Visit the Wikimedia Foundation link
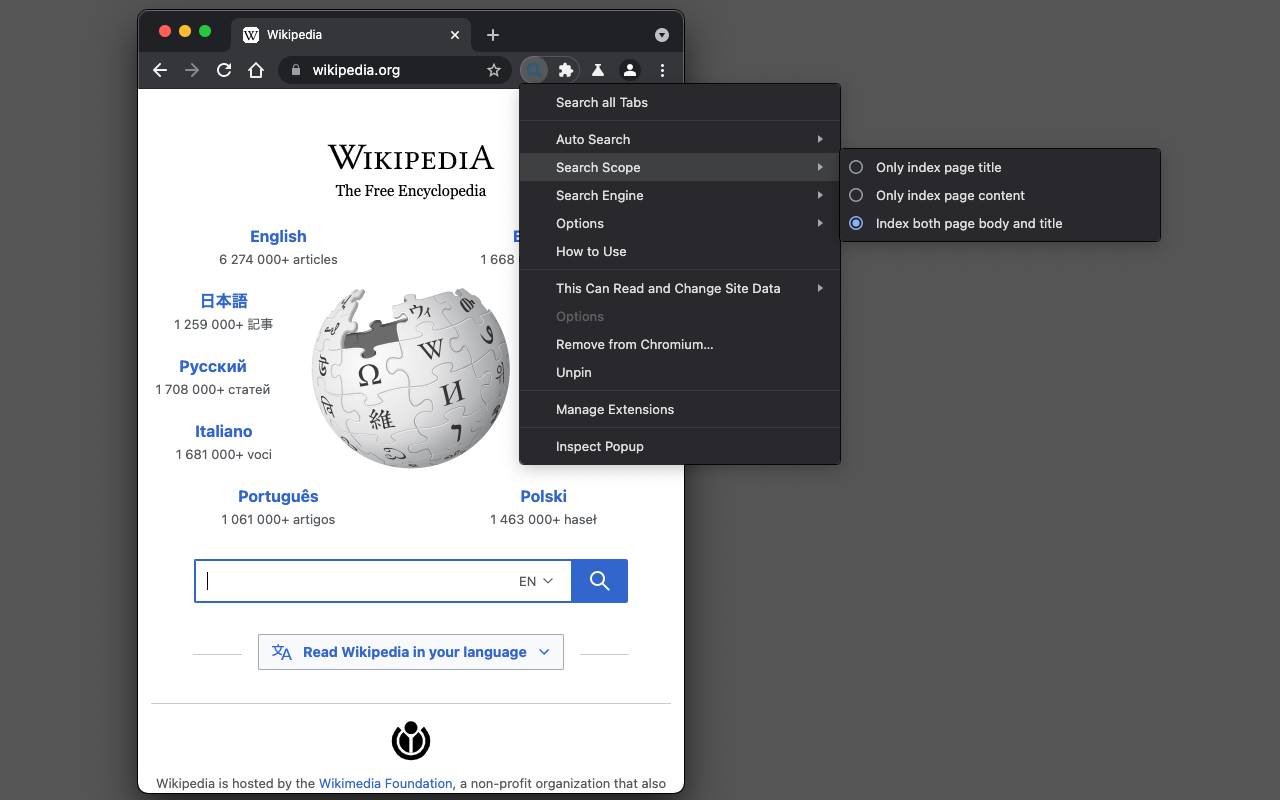1280x800 pixels. pyautogui.click(x=385, y=783)
